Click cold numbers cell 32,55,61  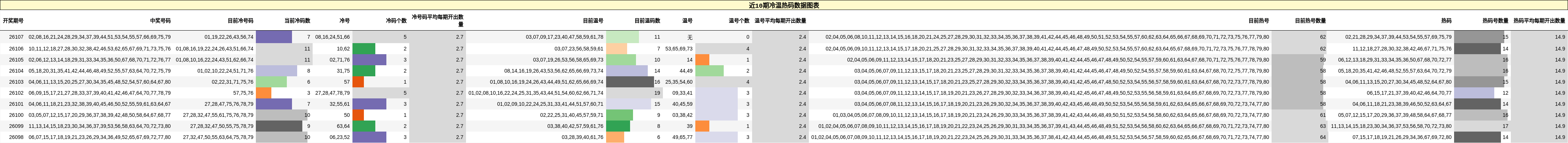pyautogui.click(x=340, y=104)
